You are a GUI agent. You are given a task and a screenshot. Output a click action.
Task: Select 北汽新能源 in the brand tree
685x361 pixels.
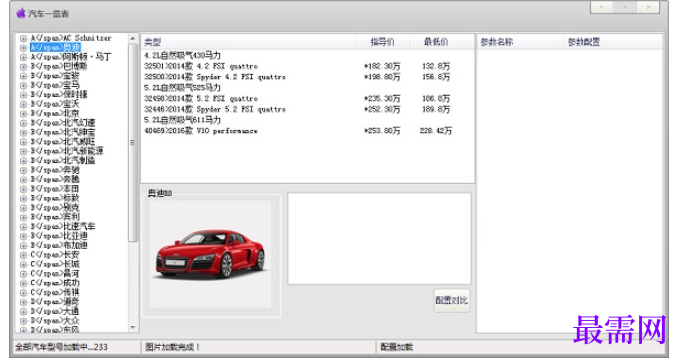pyautogui.click(x=67, y=151)
